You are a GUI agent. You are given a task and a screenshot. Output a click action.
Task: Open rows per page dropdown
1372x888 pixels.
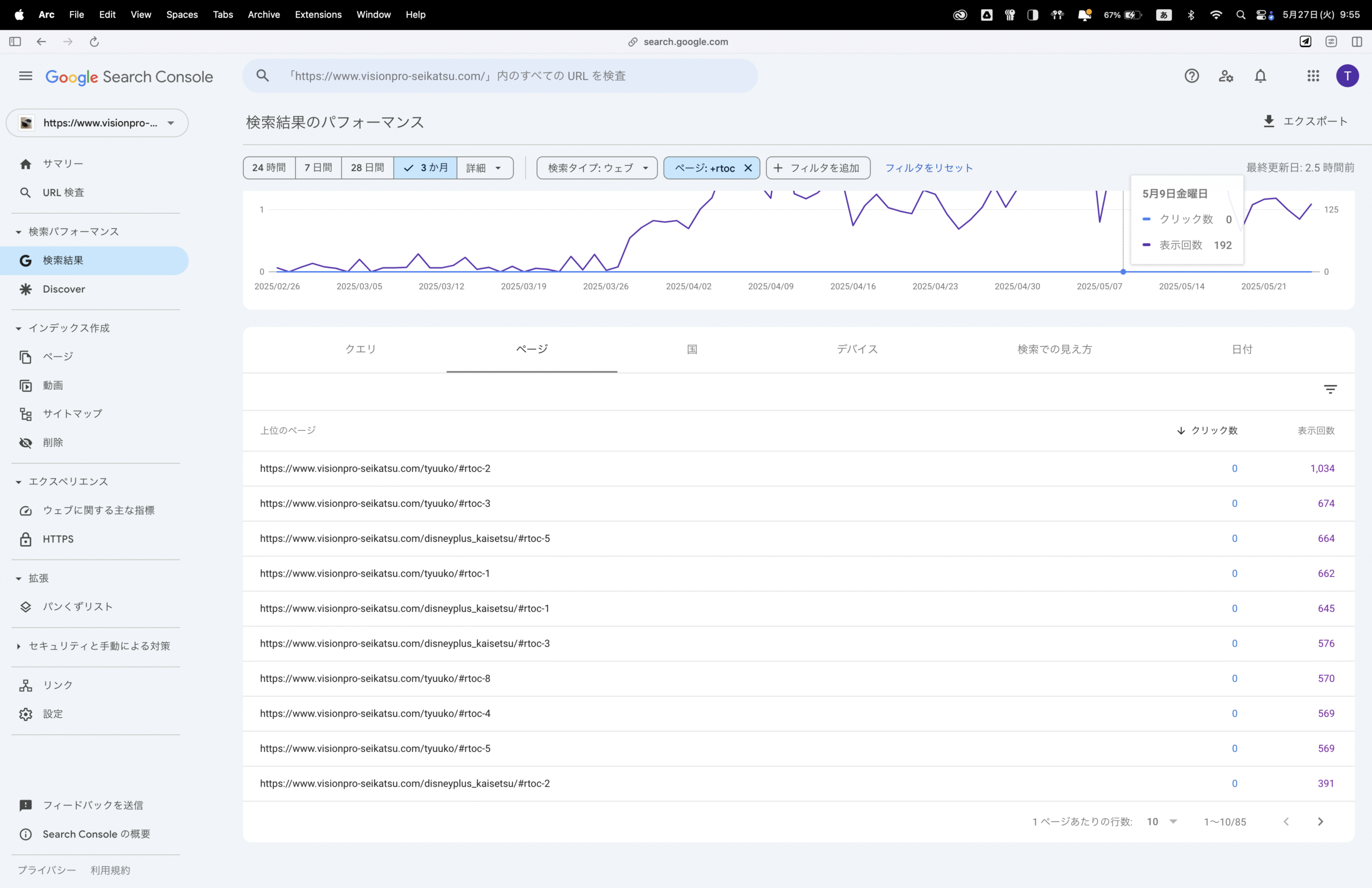(1161, 822)
